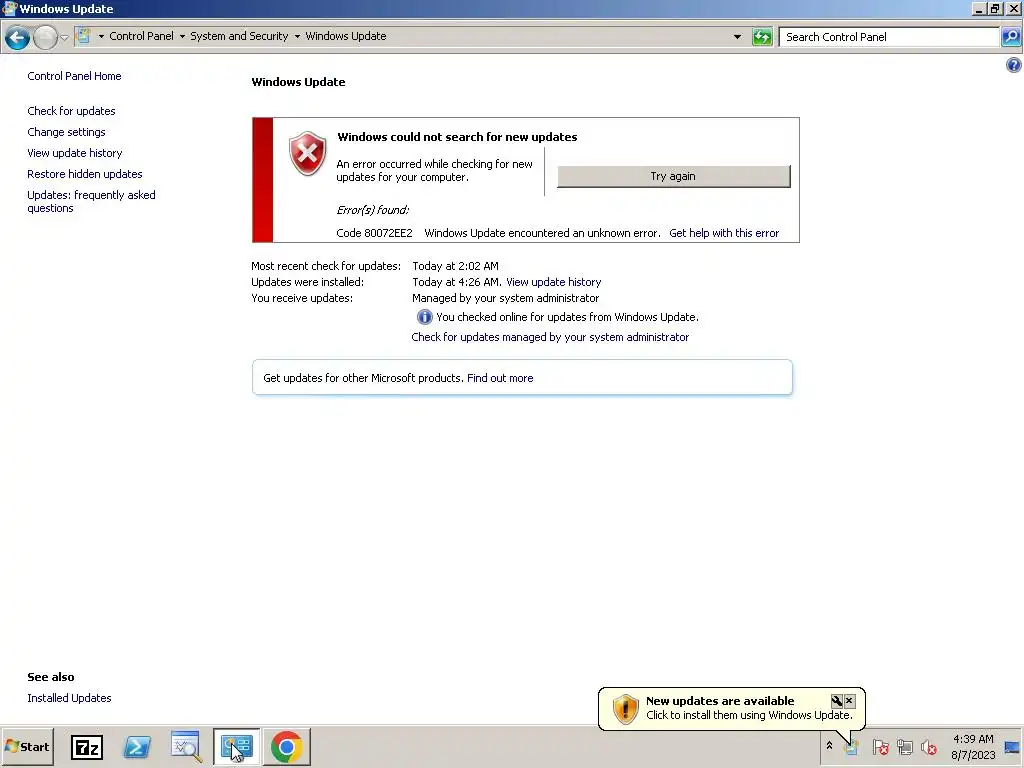The width and height of the screenshot is (1024, 768).
Task: Open the checklist magnifier taskbar app
Action: click(186, 747)
